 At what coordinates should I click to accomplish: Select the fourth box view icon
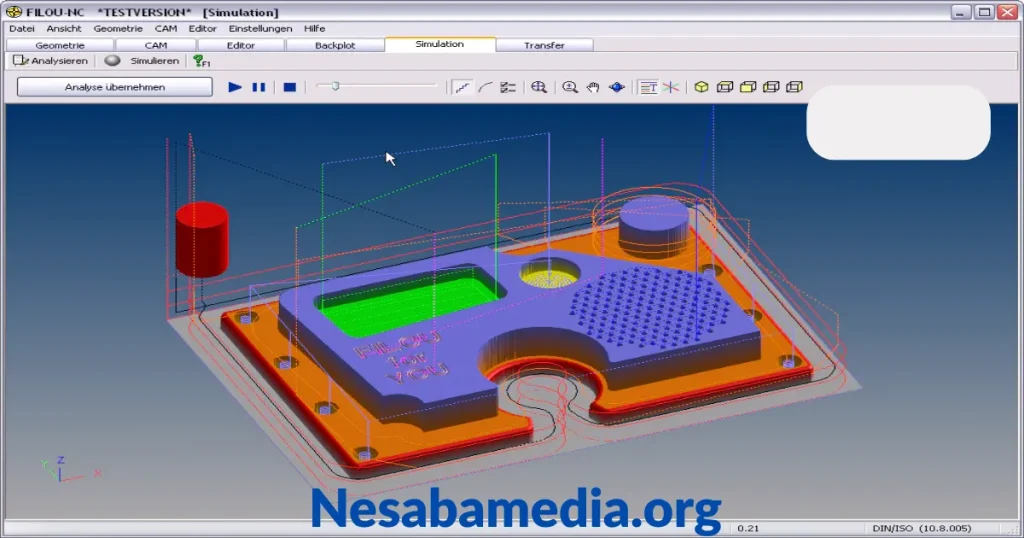pos(771,87)
